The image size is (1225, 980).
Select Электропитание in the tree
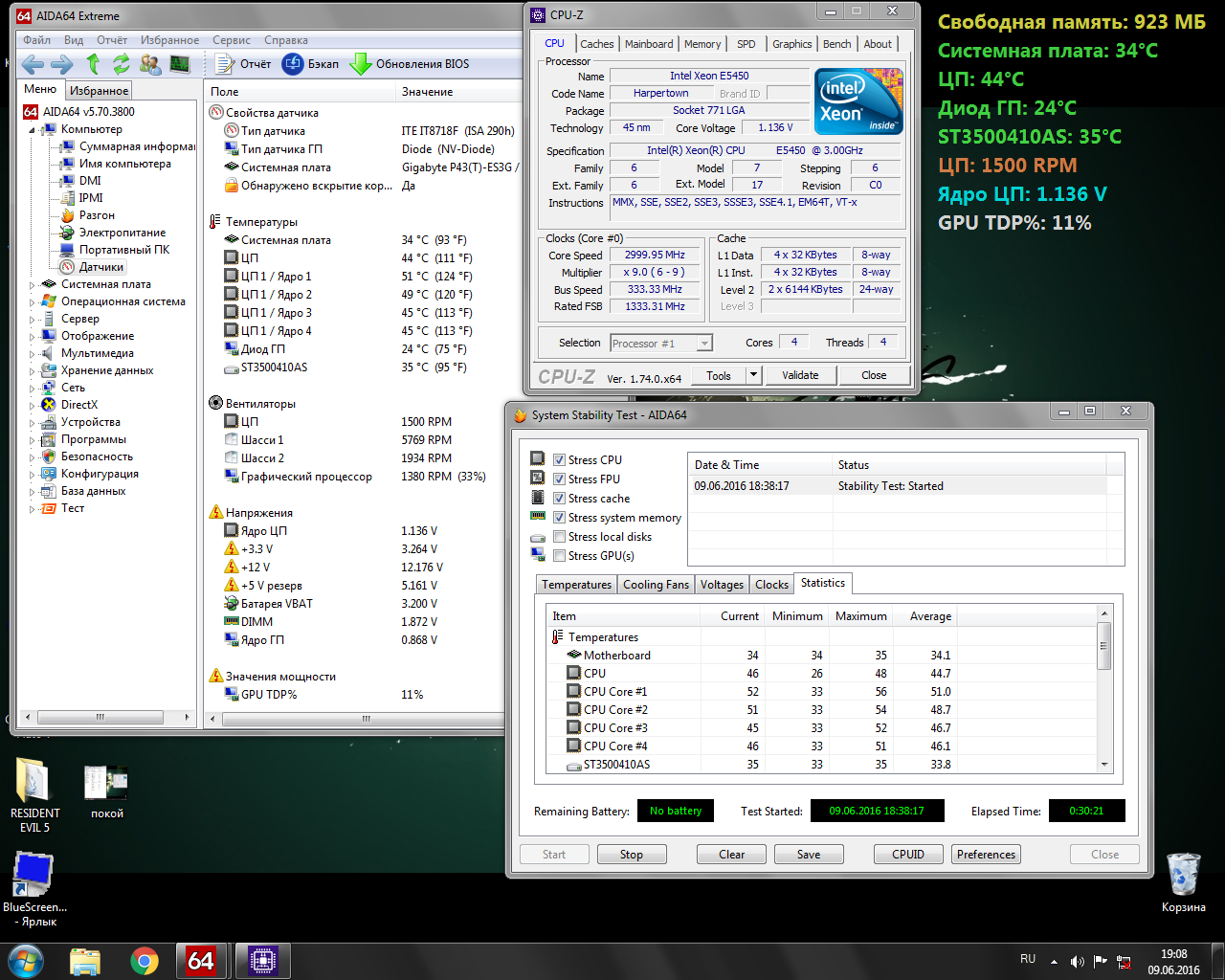pos(113,233)
